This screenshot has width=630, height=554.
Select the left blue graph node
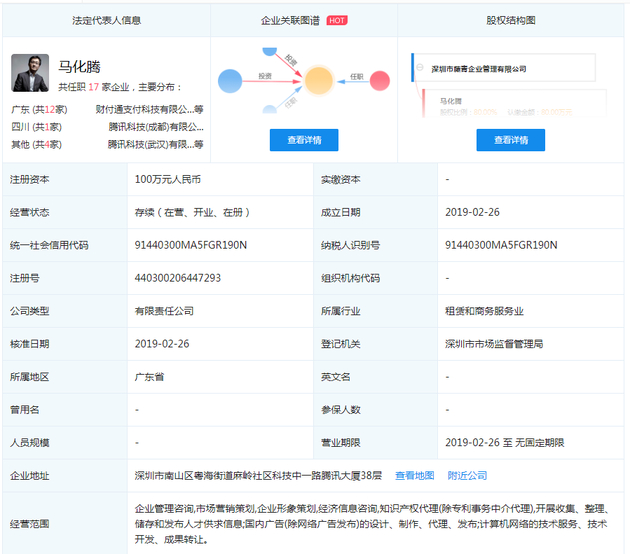tap(230, 78)
